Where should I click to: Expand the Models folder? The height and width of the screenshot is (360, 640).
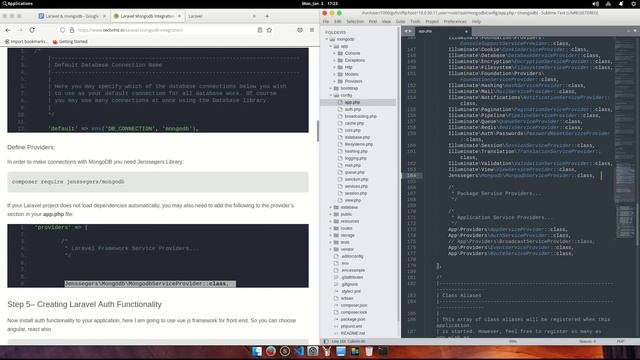334,74
